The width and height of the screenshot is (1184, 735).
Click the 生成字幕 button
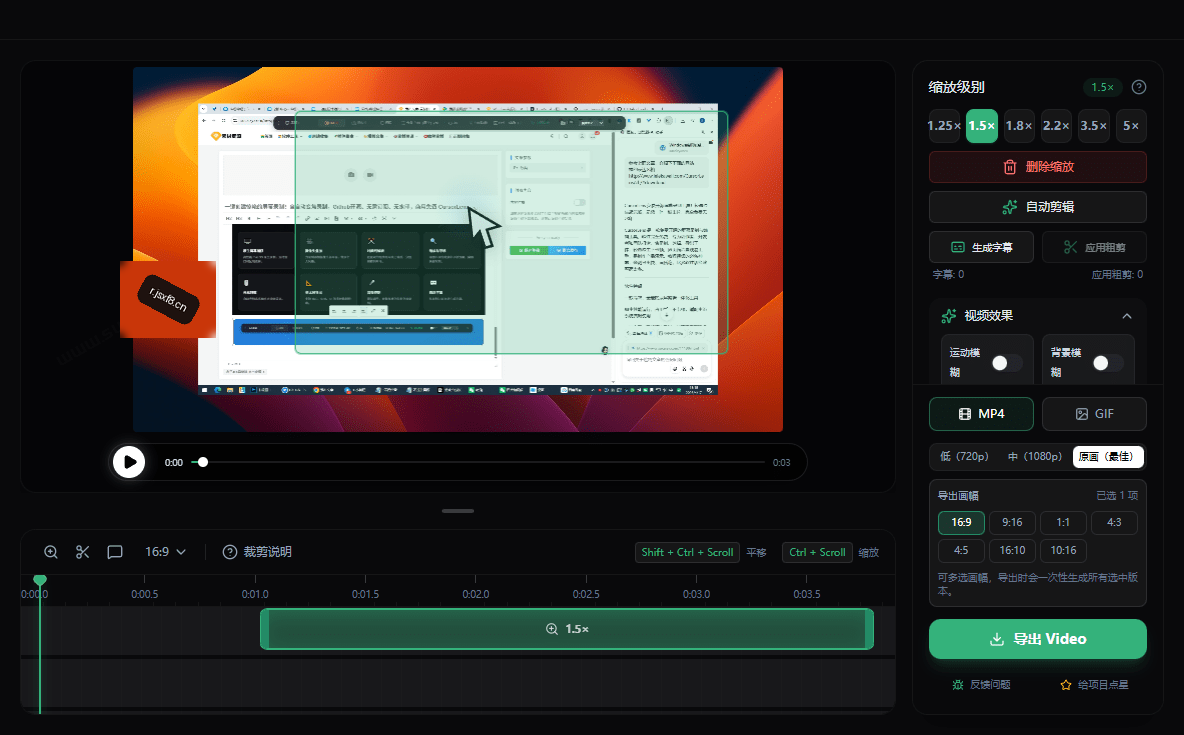click(x=981, y=247)
